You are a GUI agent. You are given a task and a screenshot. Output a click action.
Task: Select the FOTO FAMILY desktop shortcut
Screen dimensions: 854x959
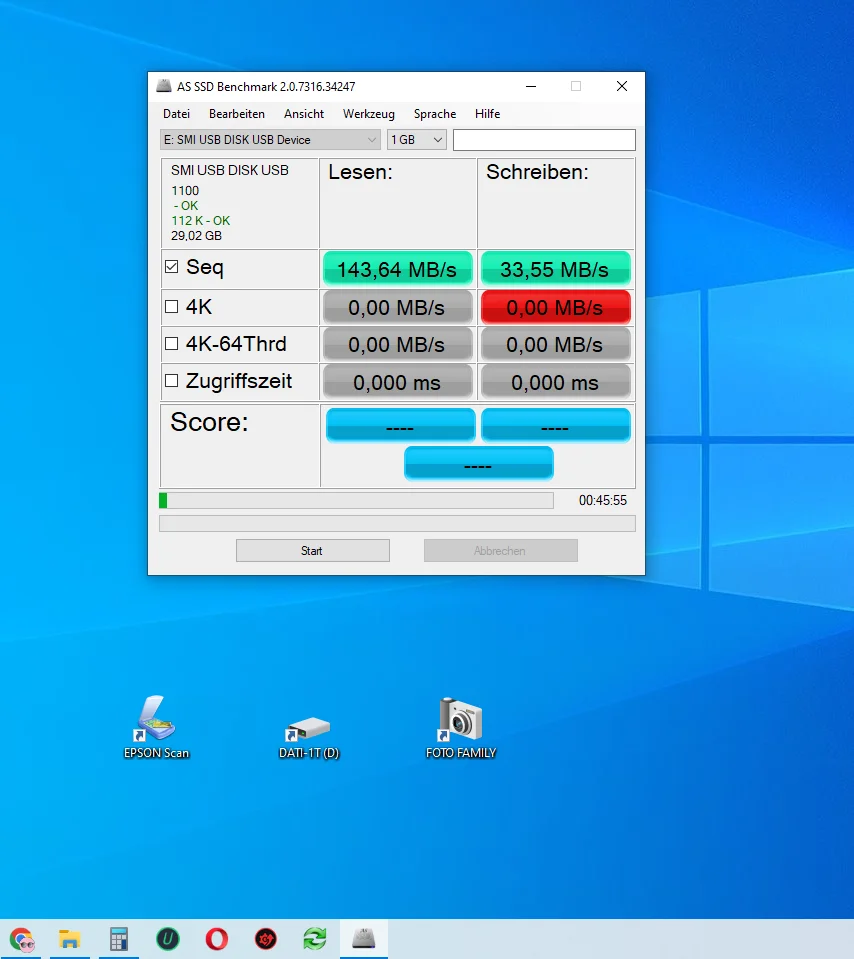click(461, 728)
